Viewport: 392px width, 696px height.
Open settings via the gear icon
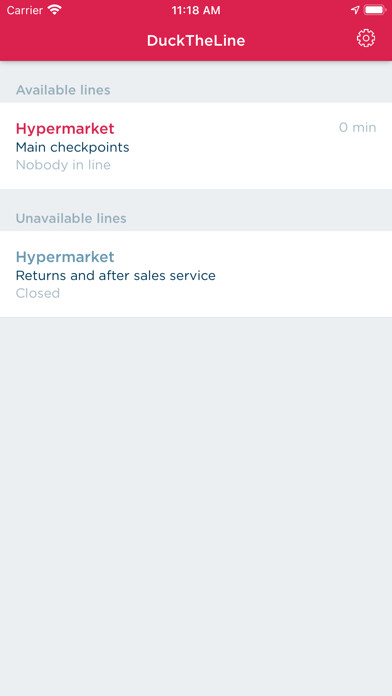coord(366,39)
